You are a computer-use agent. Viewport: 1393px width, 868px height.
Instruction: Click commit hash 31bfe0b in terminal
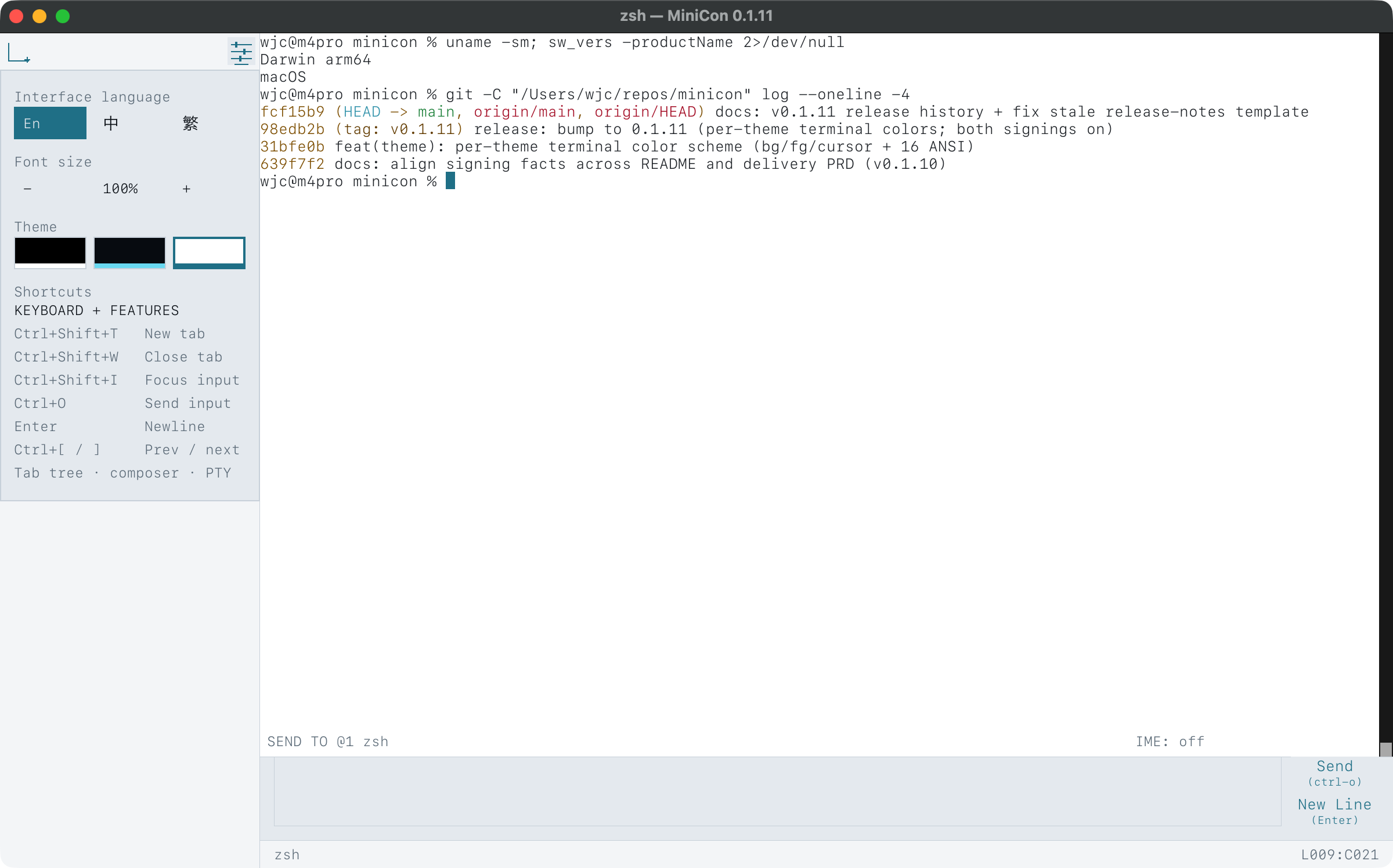293,147
